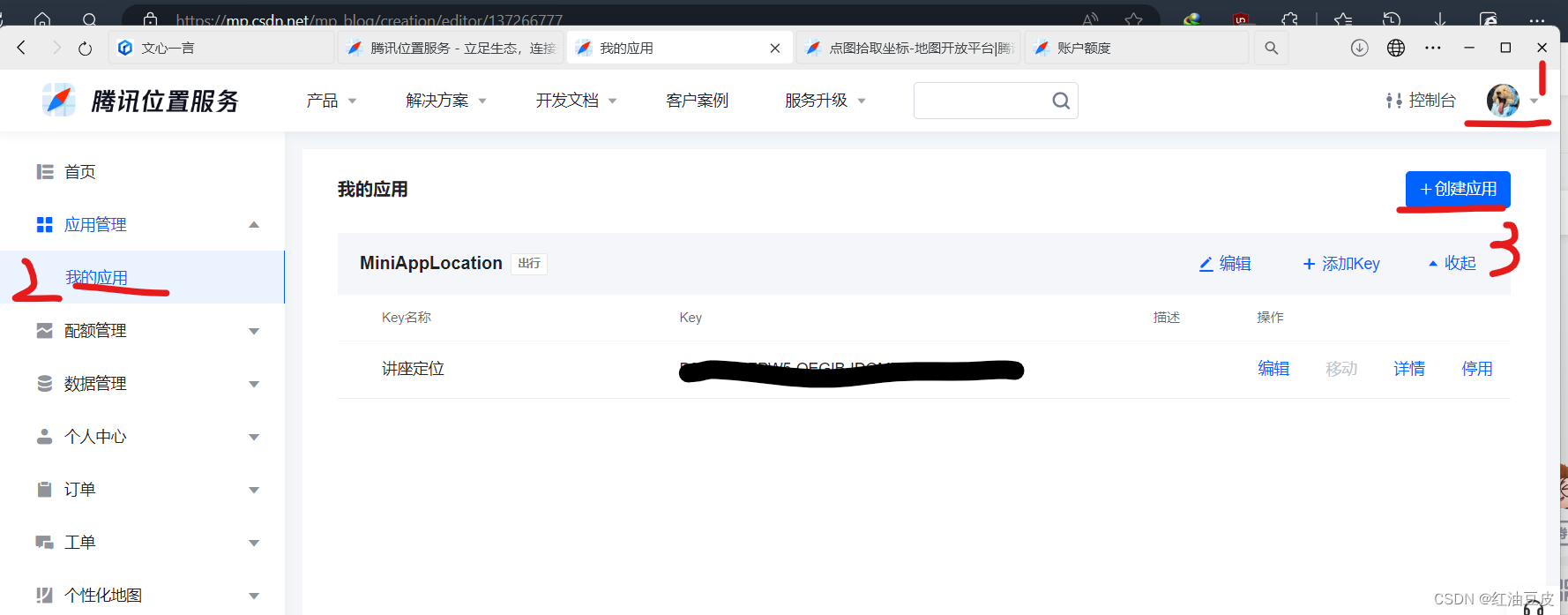
Task: Select 我的应用 in the sidebar
Action: coord(97,278)
